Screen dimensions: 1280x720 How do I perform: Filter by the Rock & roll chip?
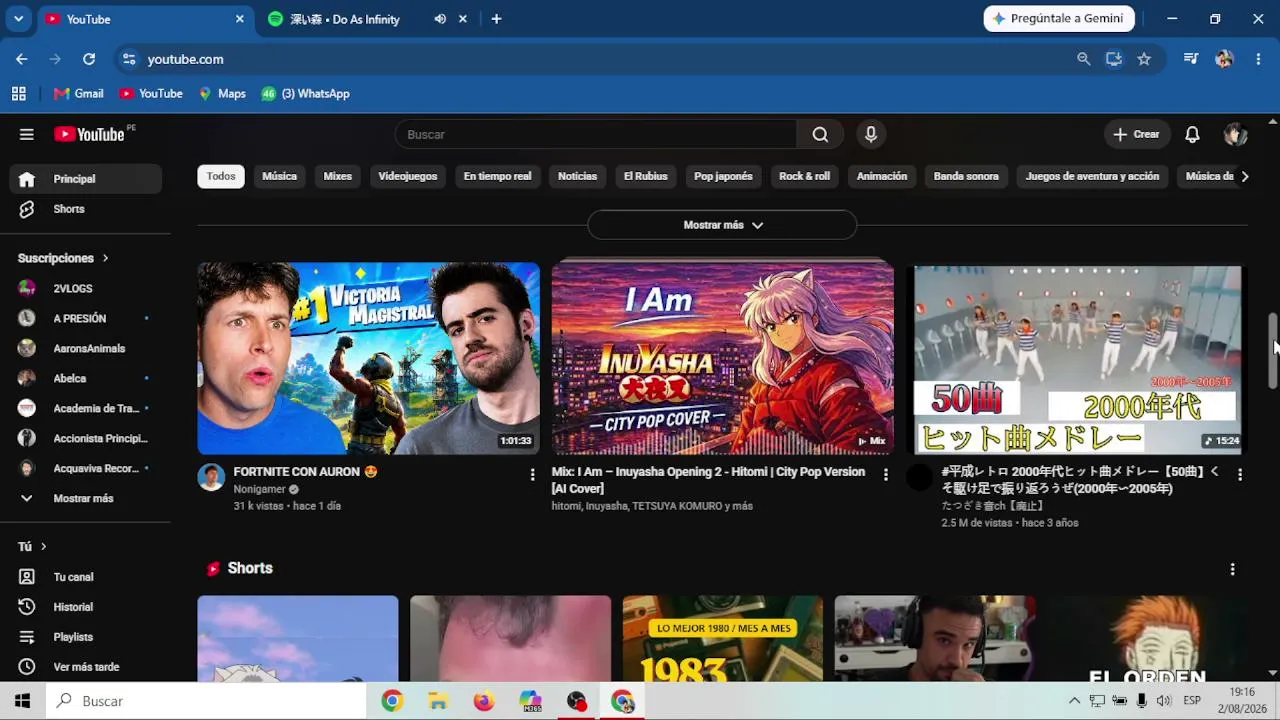[804, 176]
